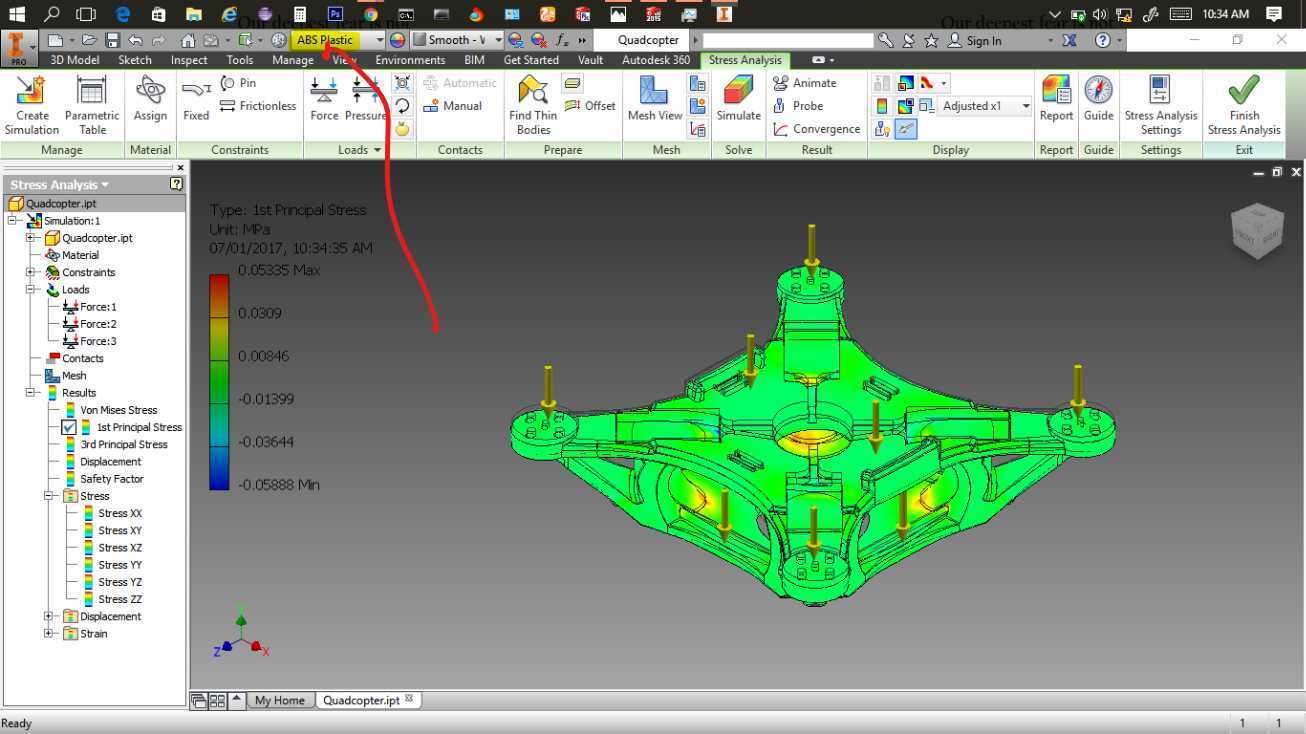Open the Environments ribbon tab

pos(410,60)
